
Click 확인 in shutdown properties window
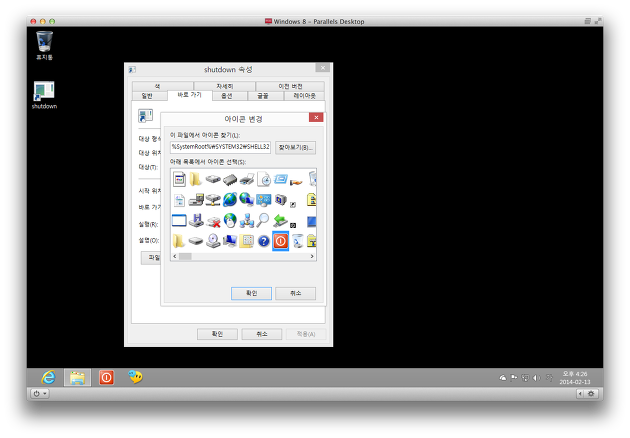click(x=217, y=334)
